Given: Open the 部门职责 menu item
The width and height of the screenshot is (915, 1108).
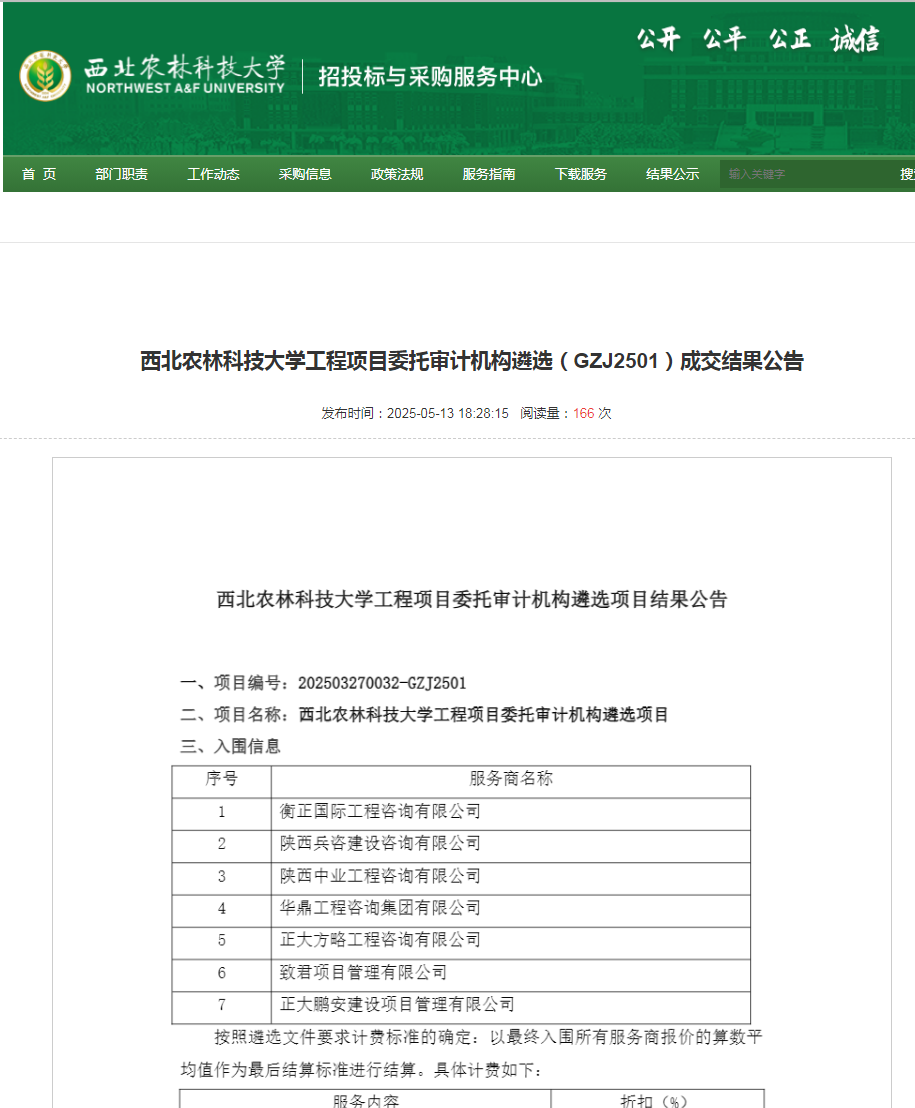Looking at the screenshot, I should pos(121,174).
